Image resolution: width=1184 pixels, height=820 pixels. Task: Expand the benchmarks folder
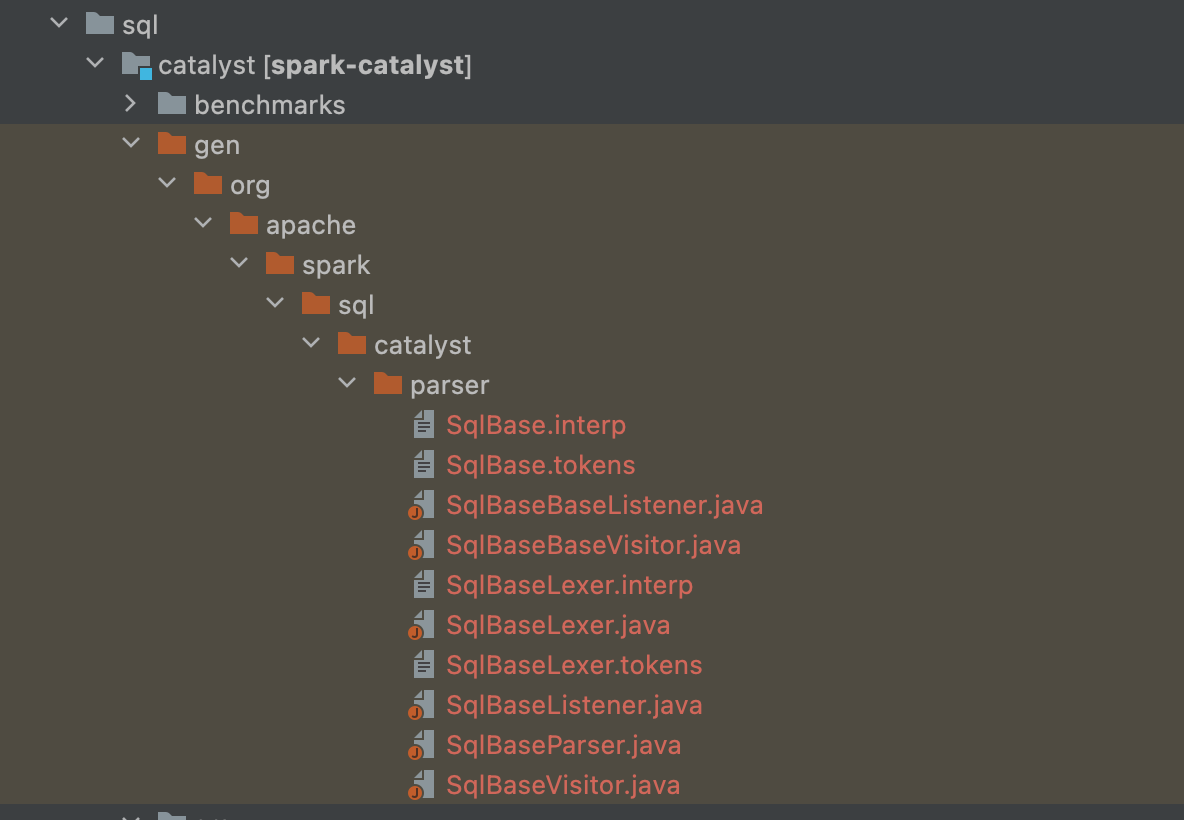pos(131,103)
